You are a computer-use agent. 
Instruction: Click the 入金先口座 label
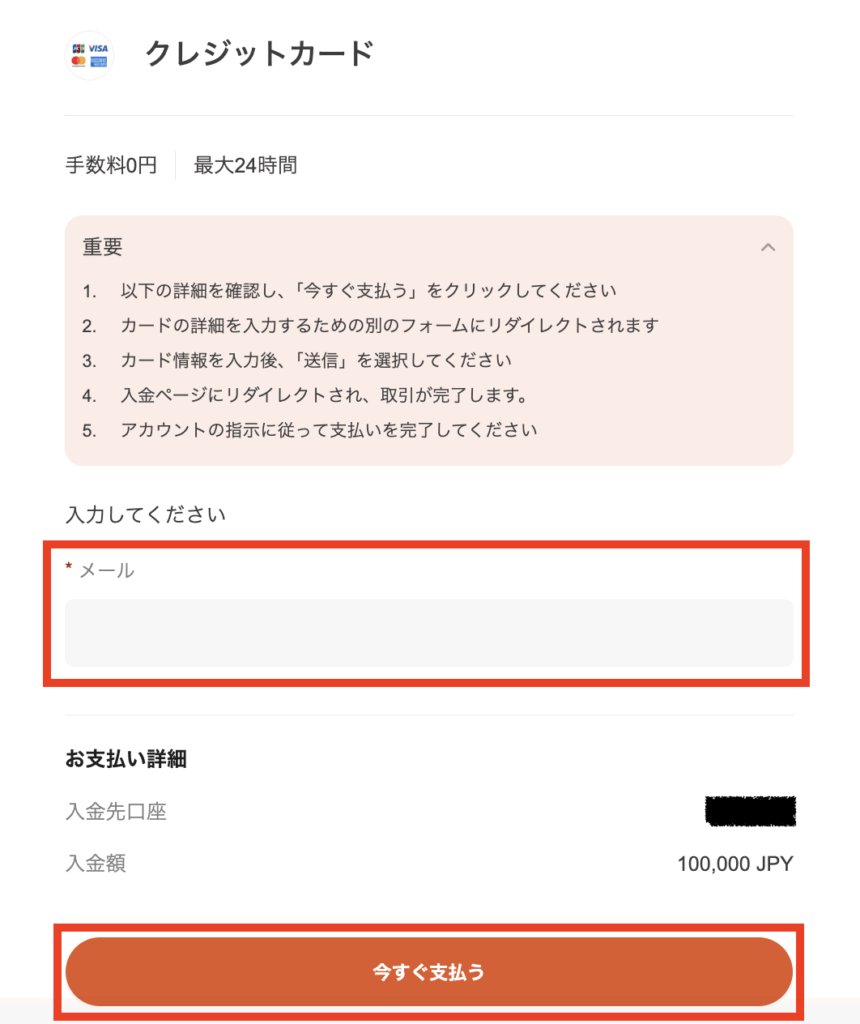click(116, 812)
